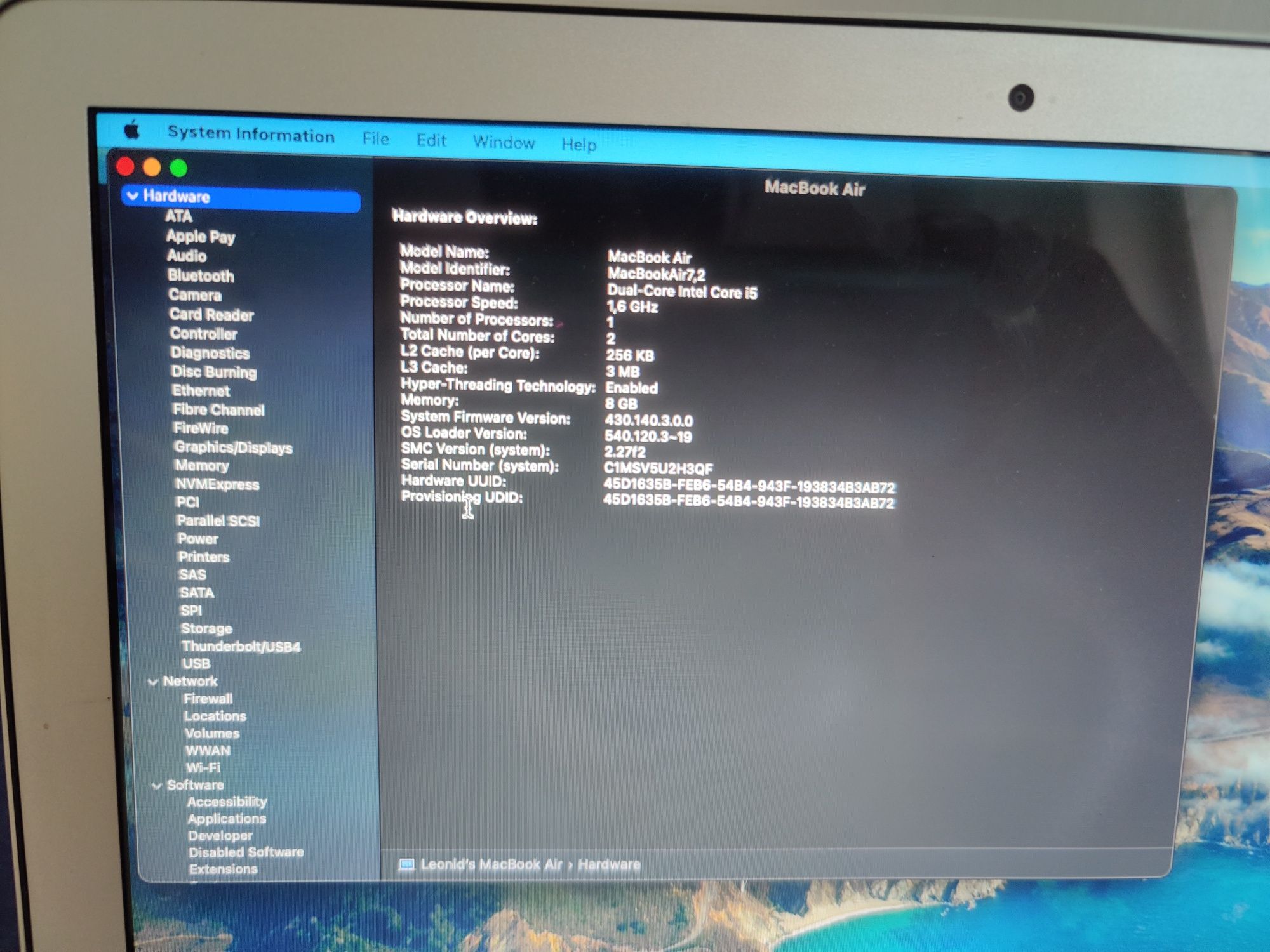Collapse the Network section chevron
1270x952 pixels.
pos(153,682)
